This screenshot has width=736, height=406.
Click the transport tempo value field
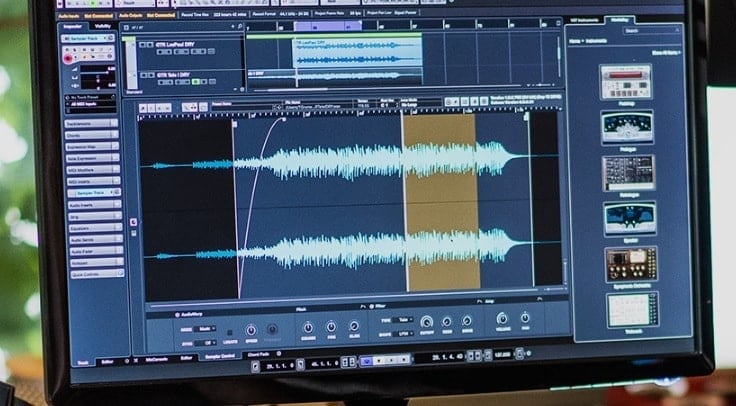(503, 354)
